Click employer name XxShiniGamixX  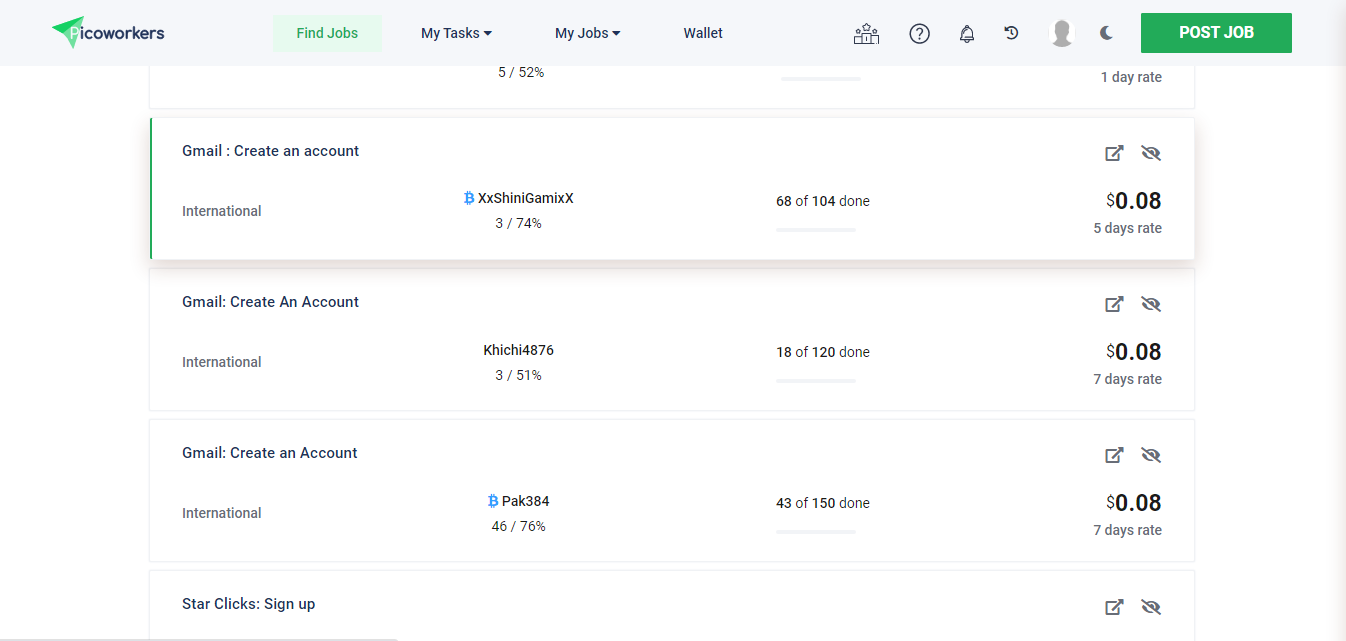click(526, 198)
